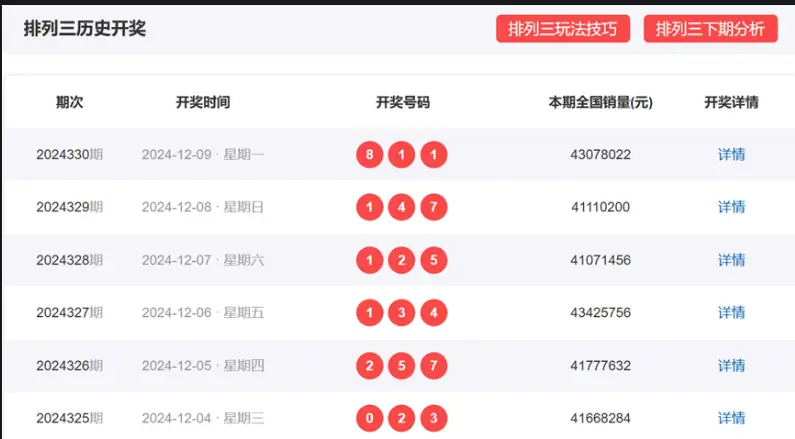This screenshot has height=439, width=795.
Task: Click red ball 0 in period 2024325
Action: click(370, 418)
